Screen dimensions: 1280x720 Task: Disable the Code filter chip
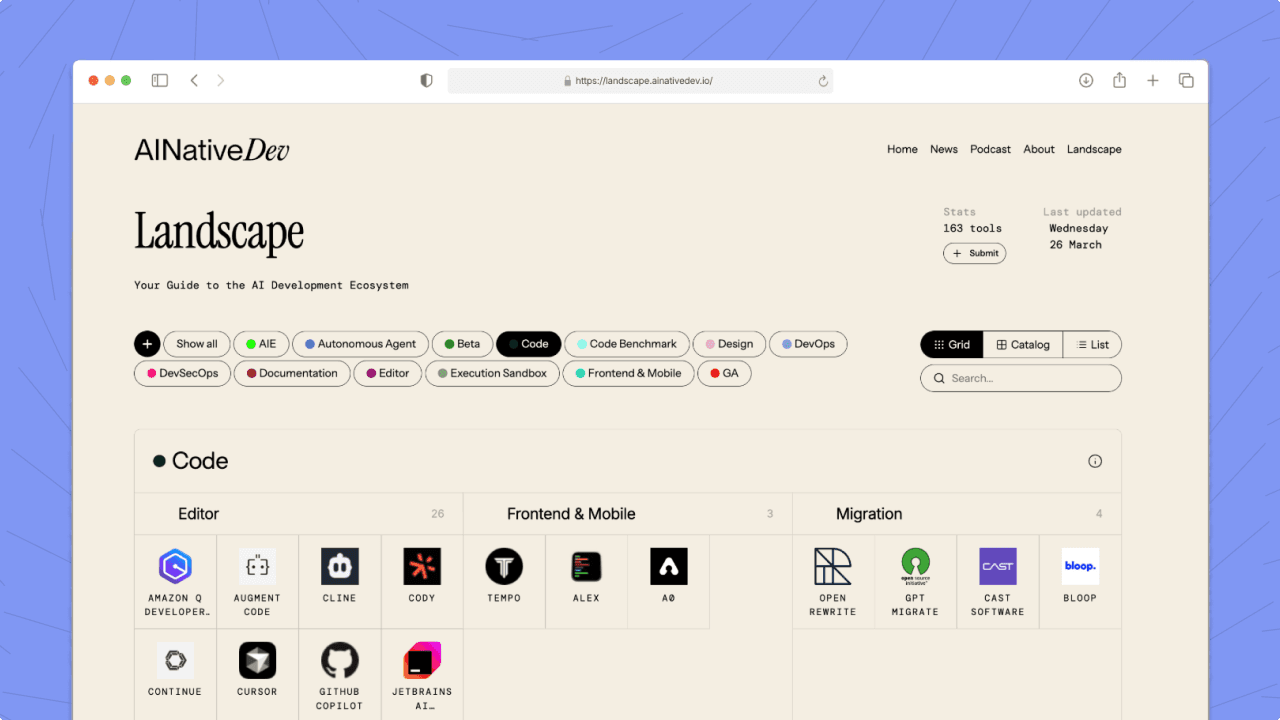(x=529, y=344)
